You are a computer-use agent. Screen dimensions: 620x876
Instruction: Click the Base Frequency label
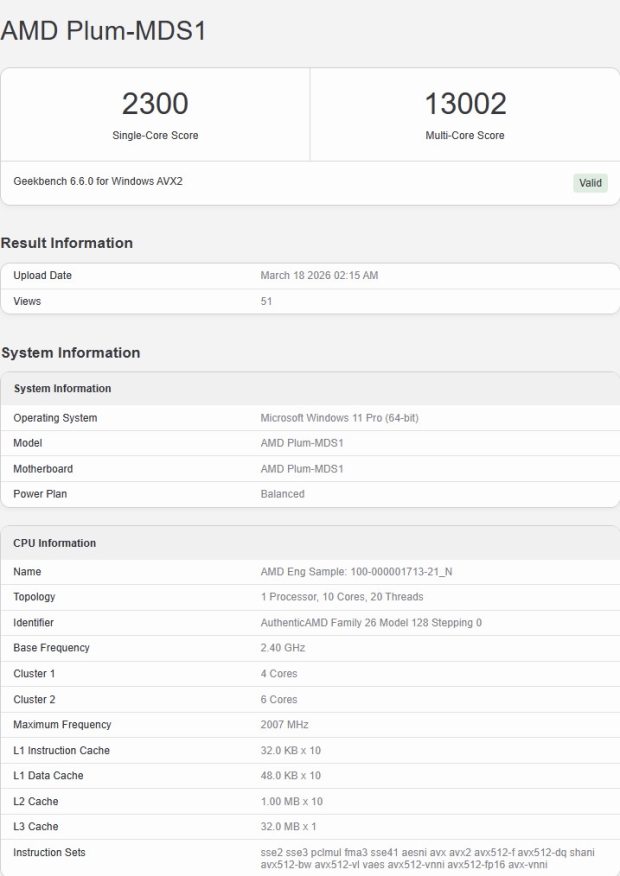click(x=51, y=648)
